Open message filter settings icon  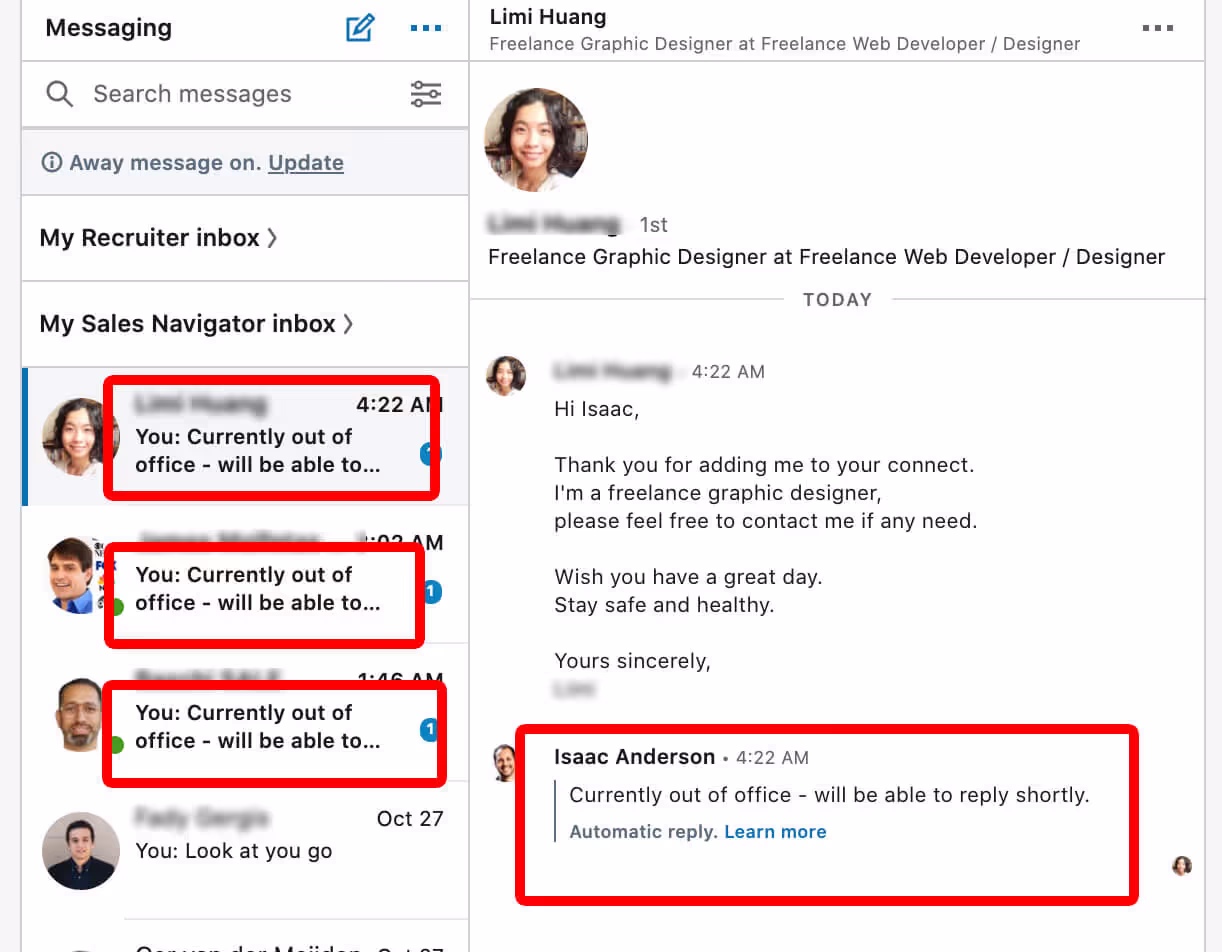click(426, 94)
